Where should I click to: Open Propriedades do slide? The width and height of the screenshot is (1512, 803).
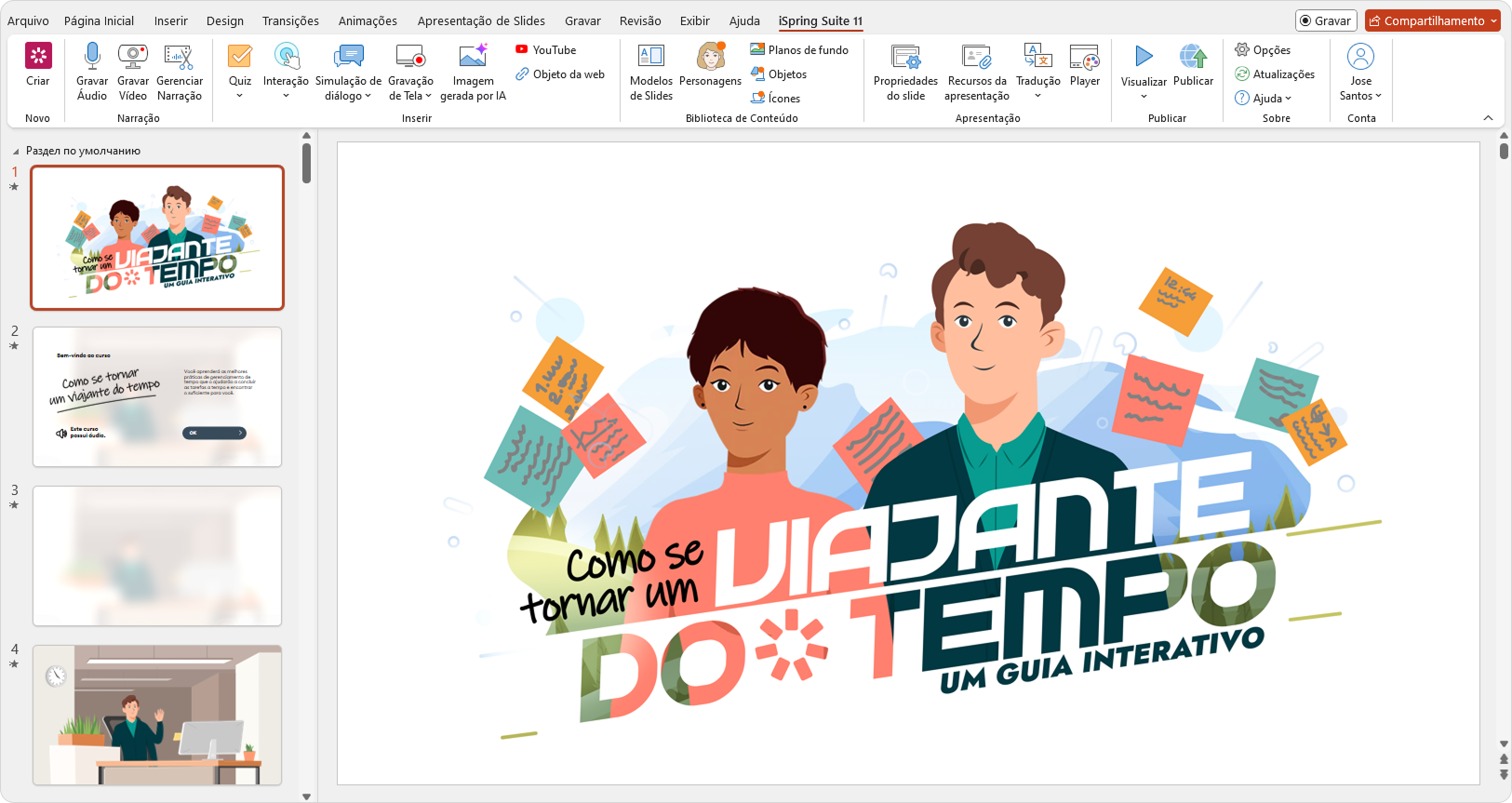(905, 58)
